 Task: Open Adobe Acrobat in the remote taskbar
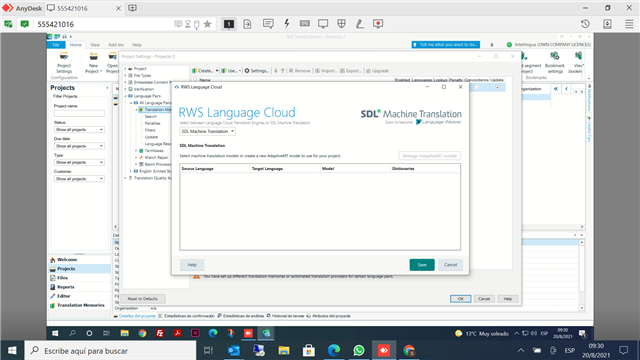click(x=178, y=333)
